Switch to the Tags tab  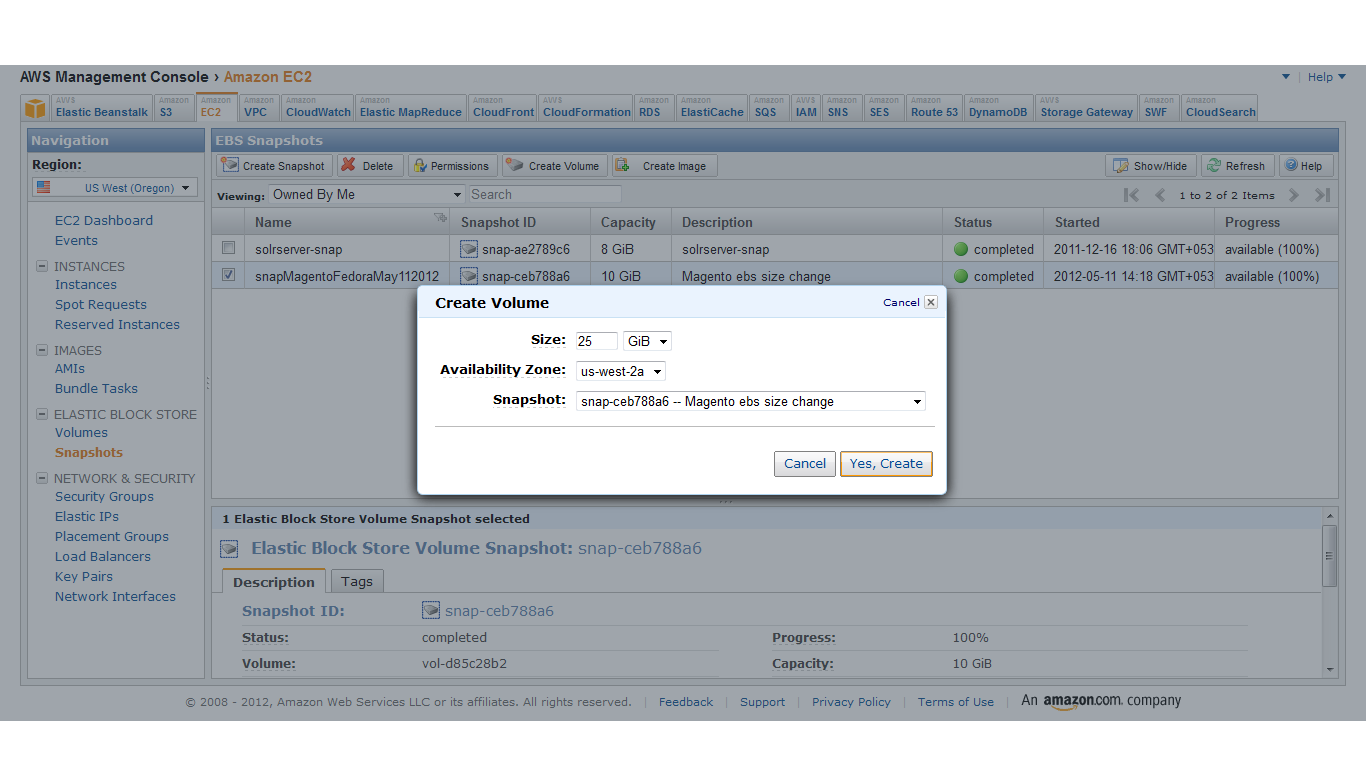point(357,581)
